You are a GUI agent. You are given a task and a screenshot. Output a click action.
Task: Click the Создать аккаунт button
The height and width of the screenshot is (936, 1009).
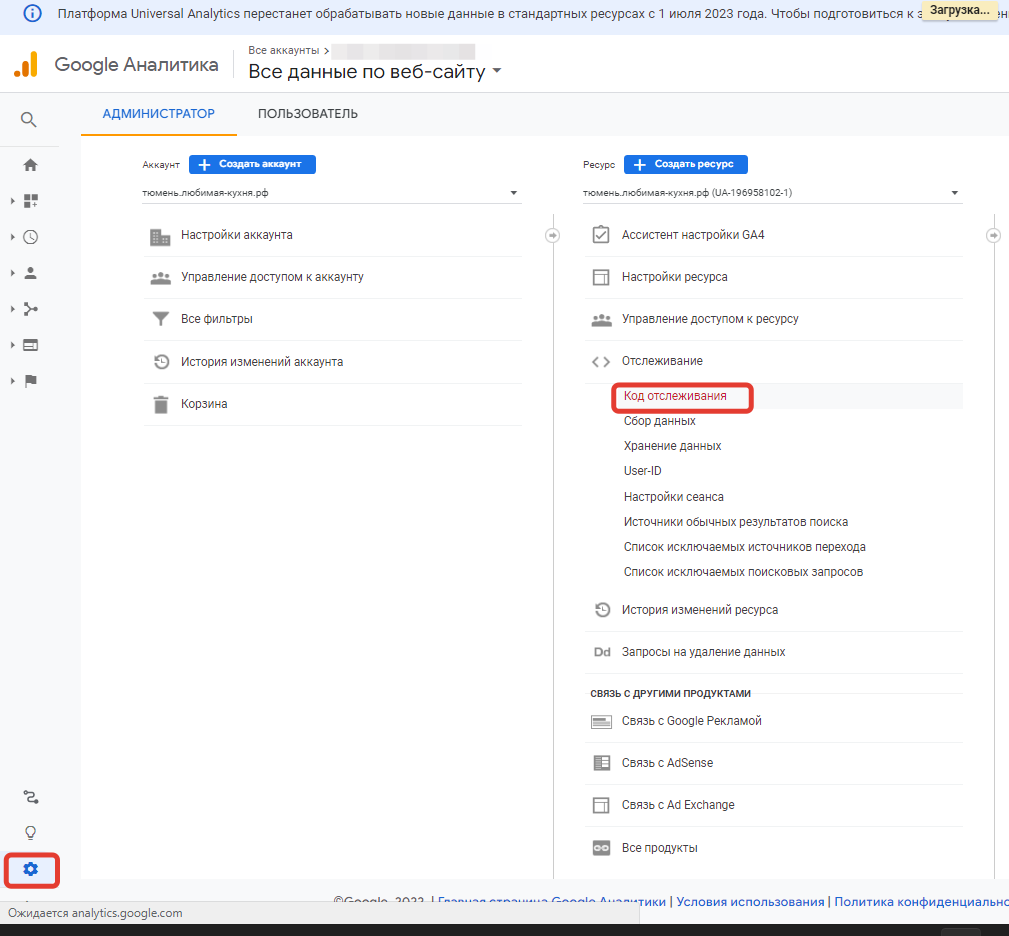click(252, 165)
